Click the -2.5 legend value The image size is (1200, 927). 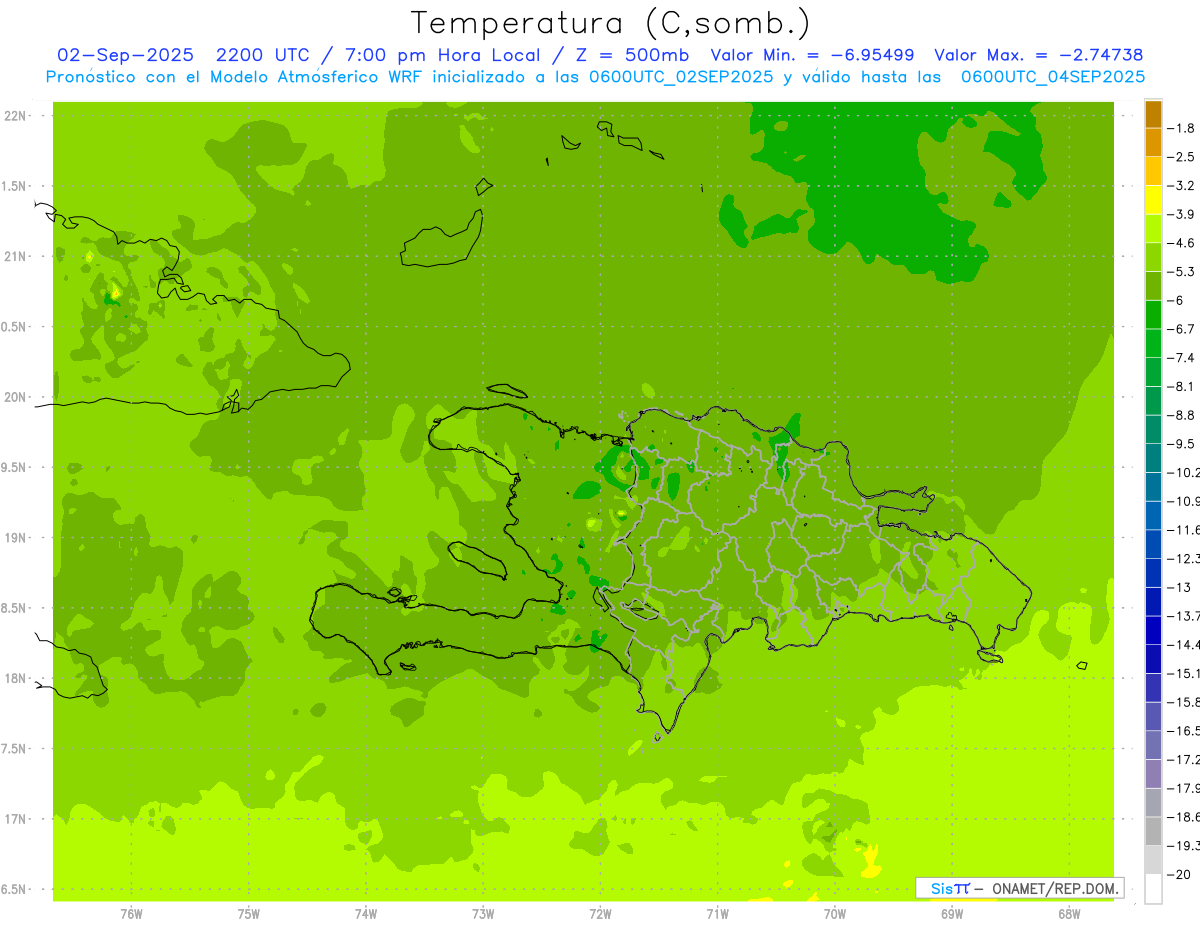tap(1182, 157)
